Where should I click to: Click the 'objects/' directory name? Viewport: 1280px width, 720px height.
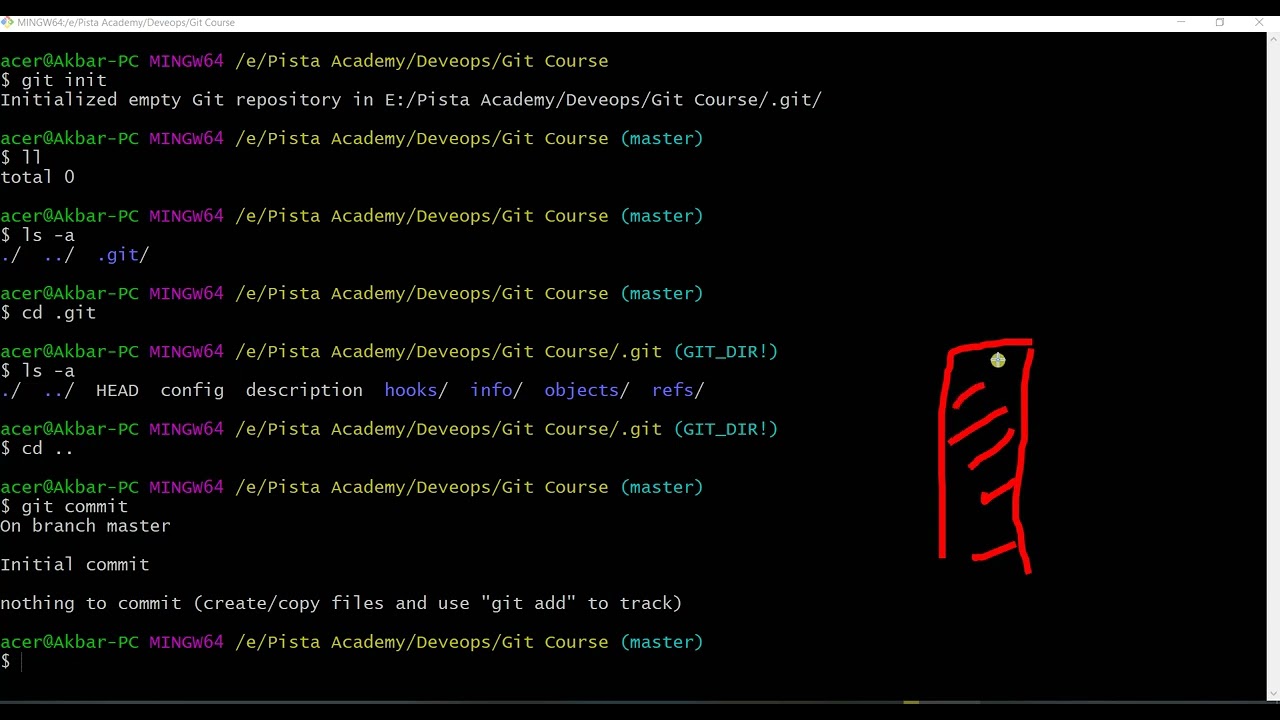coord(587,390)
